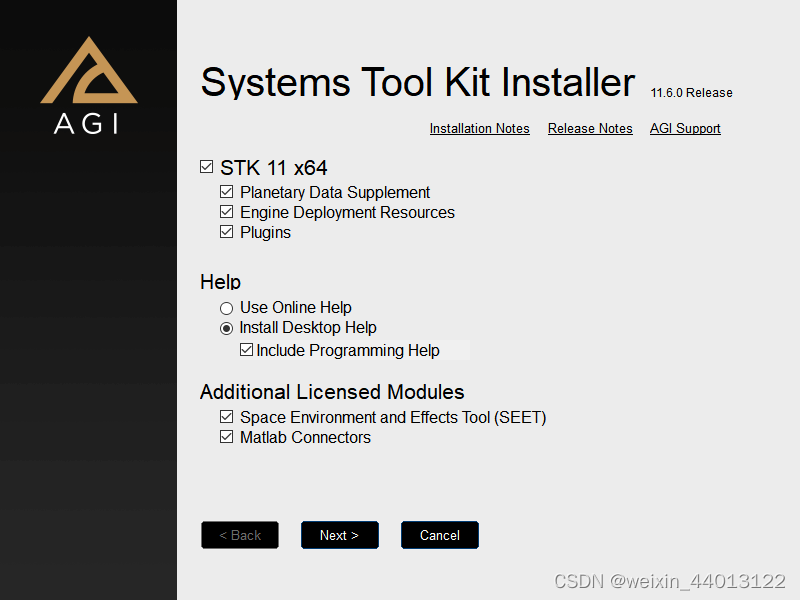The height and width of the screenshot is (600, 800).
Task: Click the AGI logo
Action: click(x=89, y=85)
